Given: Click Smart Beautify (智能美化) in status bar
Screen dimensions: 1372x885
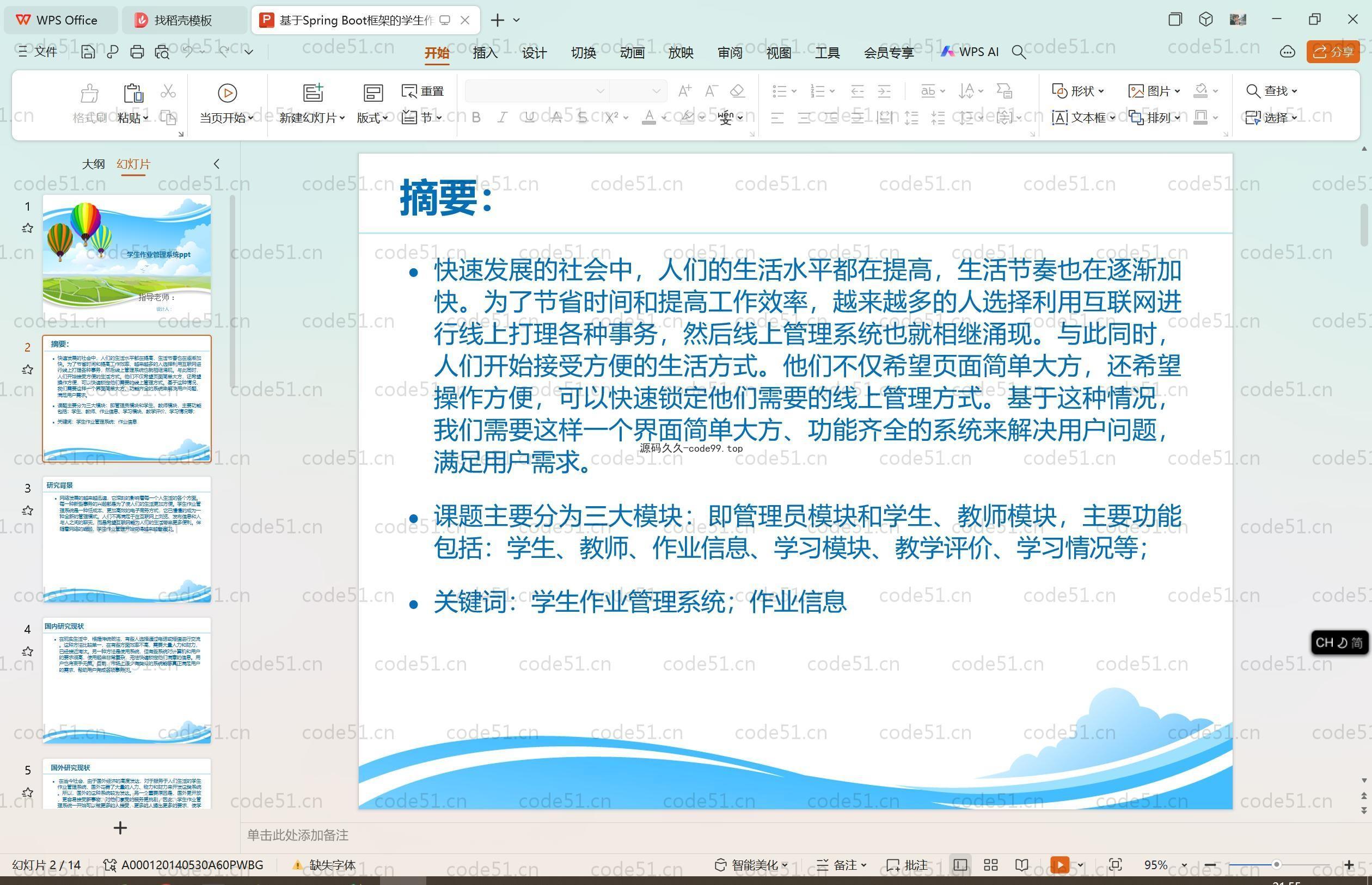Looking at the screenshot, I should click(751, 865).
